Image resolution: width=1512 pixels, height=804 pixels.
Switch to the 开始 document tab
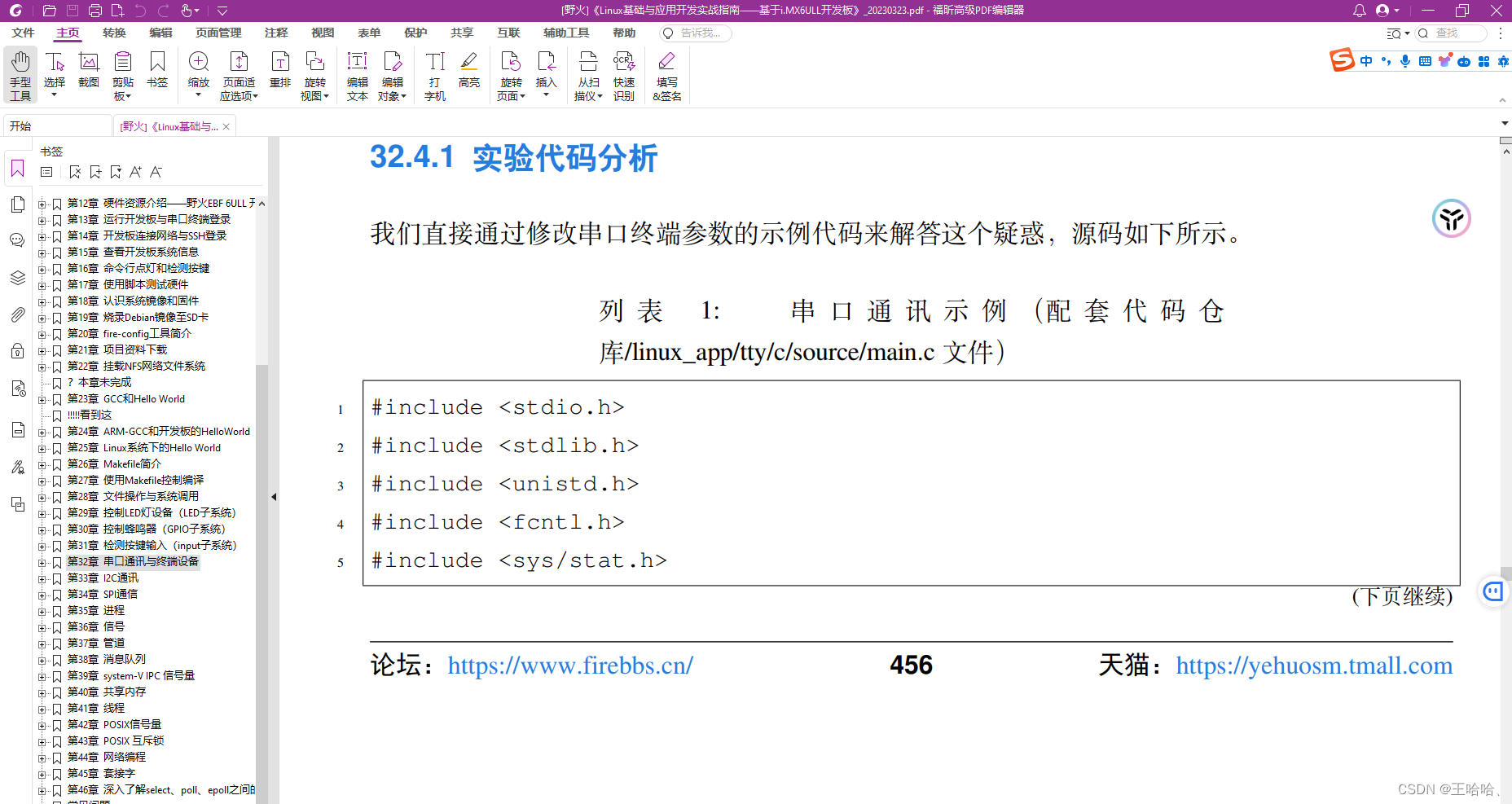pos(57,126)
